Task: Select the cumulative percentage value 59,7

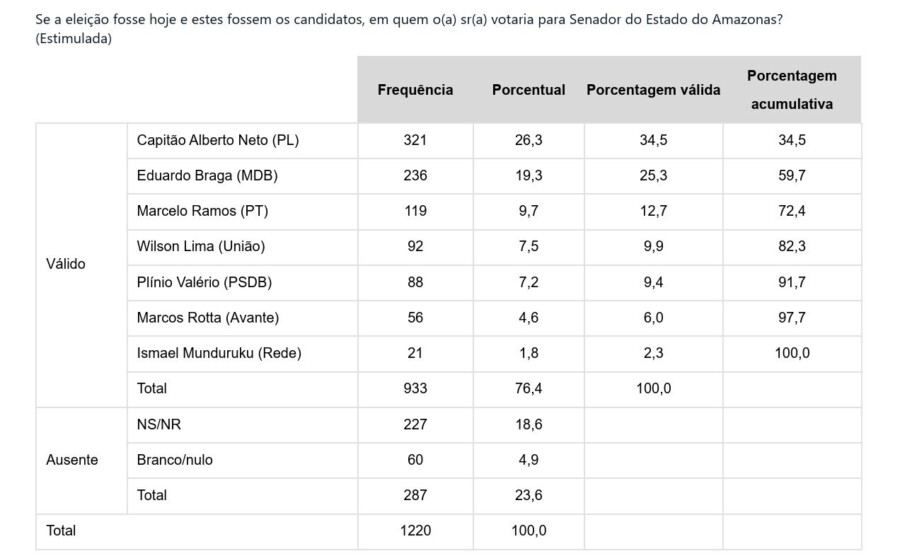Action: tap(792, 175)
